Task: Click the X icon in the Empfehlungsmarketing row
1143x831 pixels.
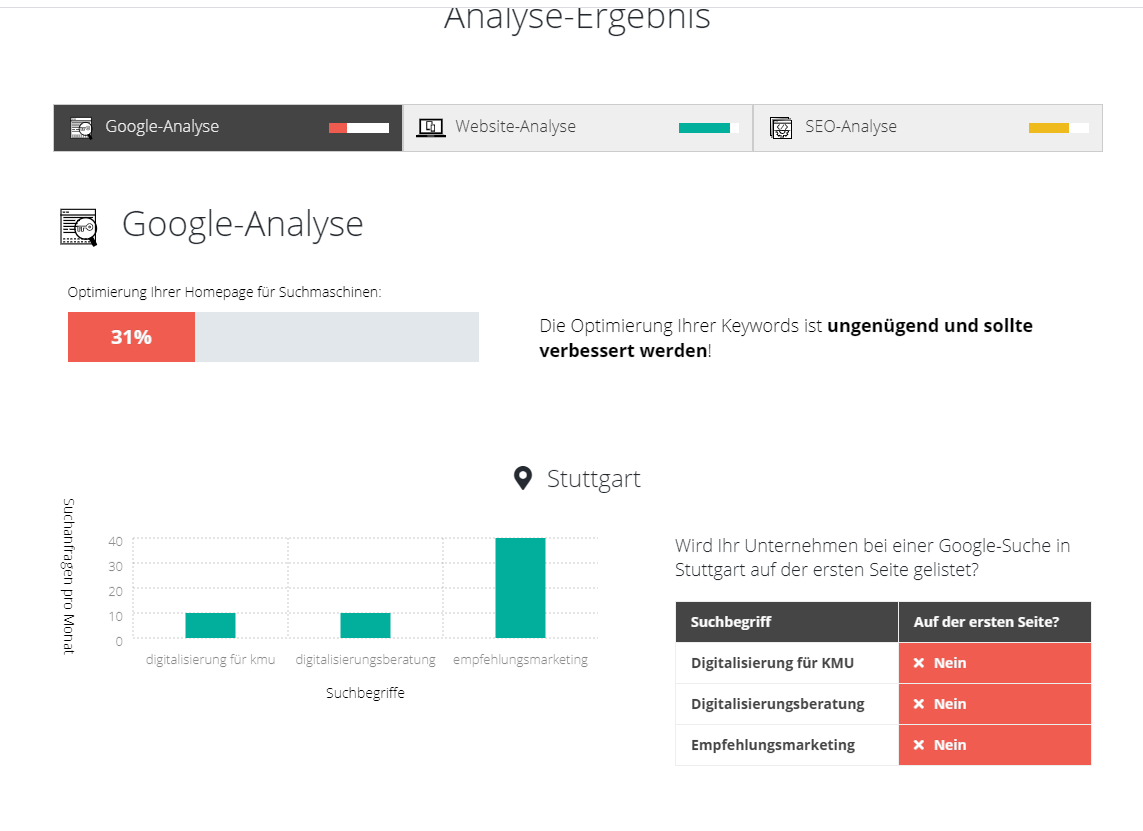Action: 918,745
